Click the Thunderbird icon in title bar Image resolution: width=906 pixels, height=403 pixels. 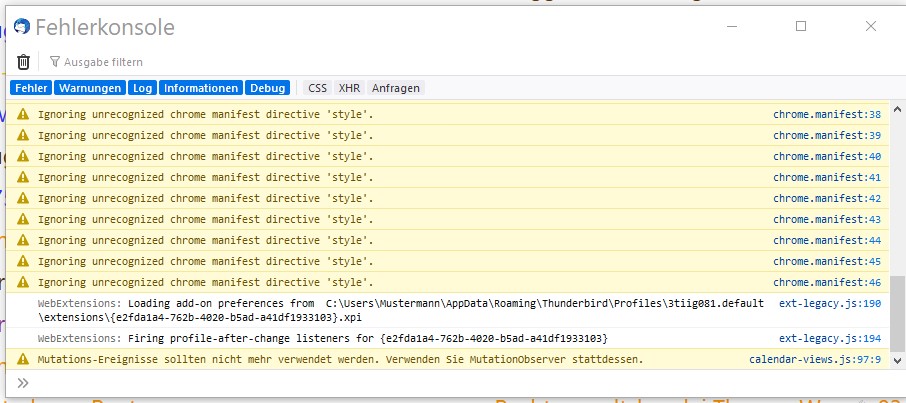(x=20, y=27)
